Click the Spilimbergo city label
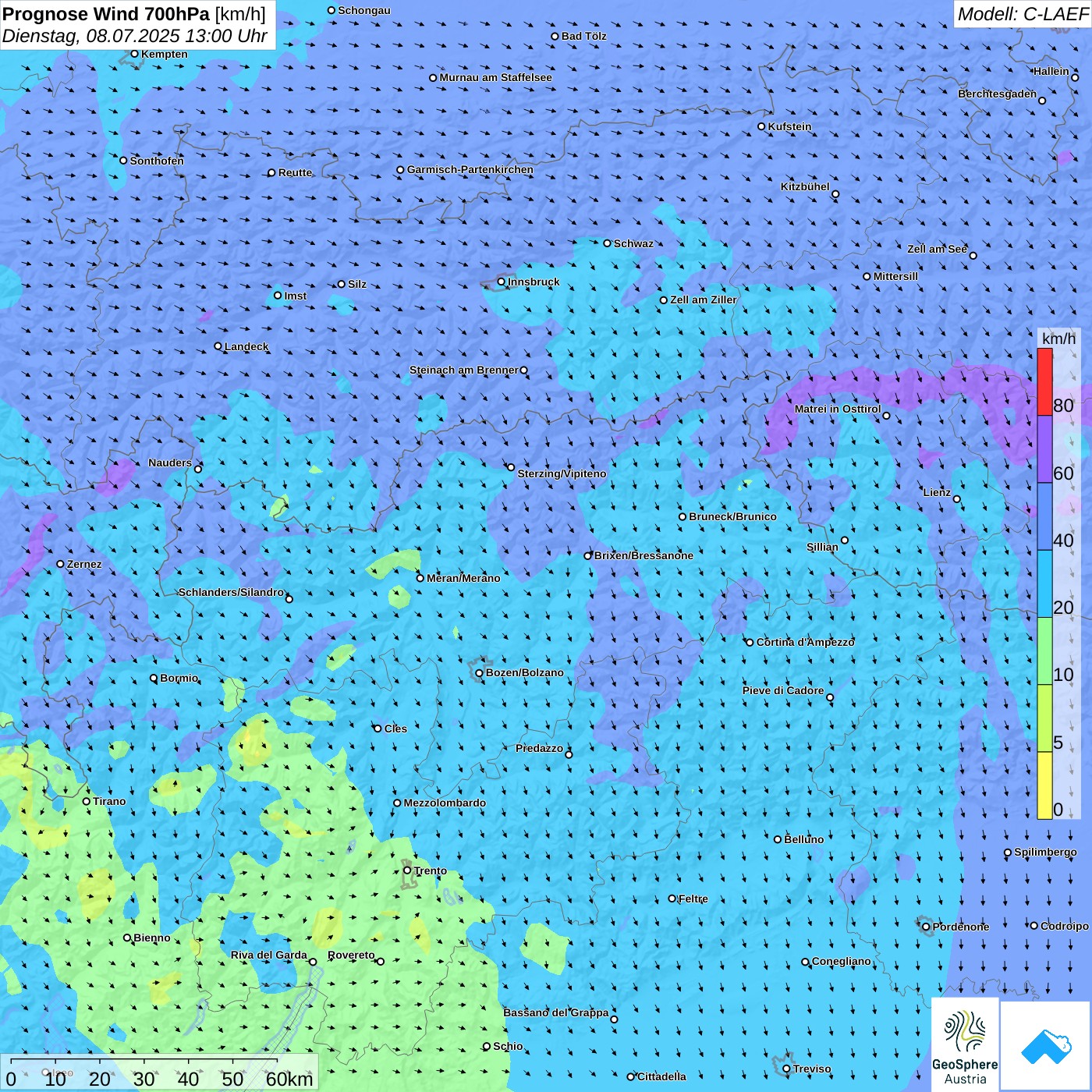This screenshot has width=1092, height=1092. click(x=1045, y=852)
